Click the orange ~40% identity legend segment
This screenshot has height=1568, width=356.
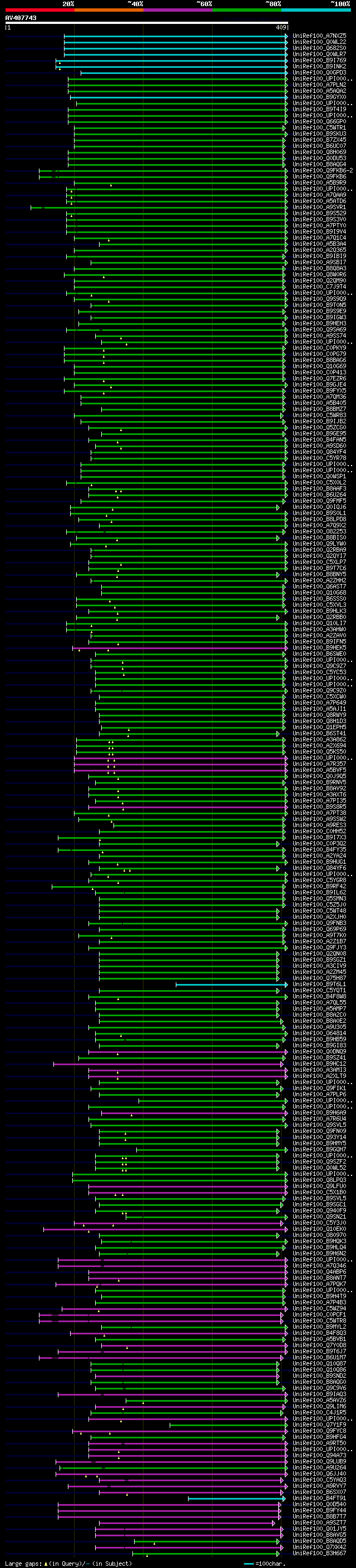click(x=109, y=10)
